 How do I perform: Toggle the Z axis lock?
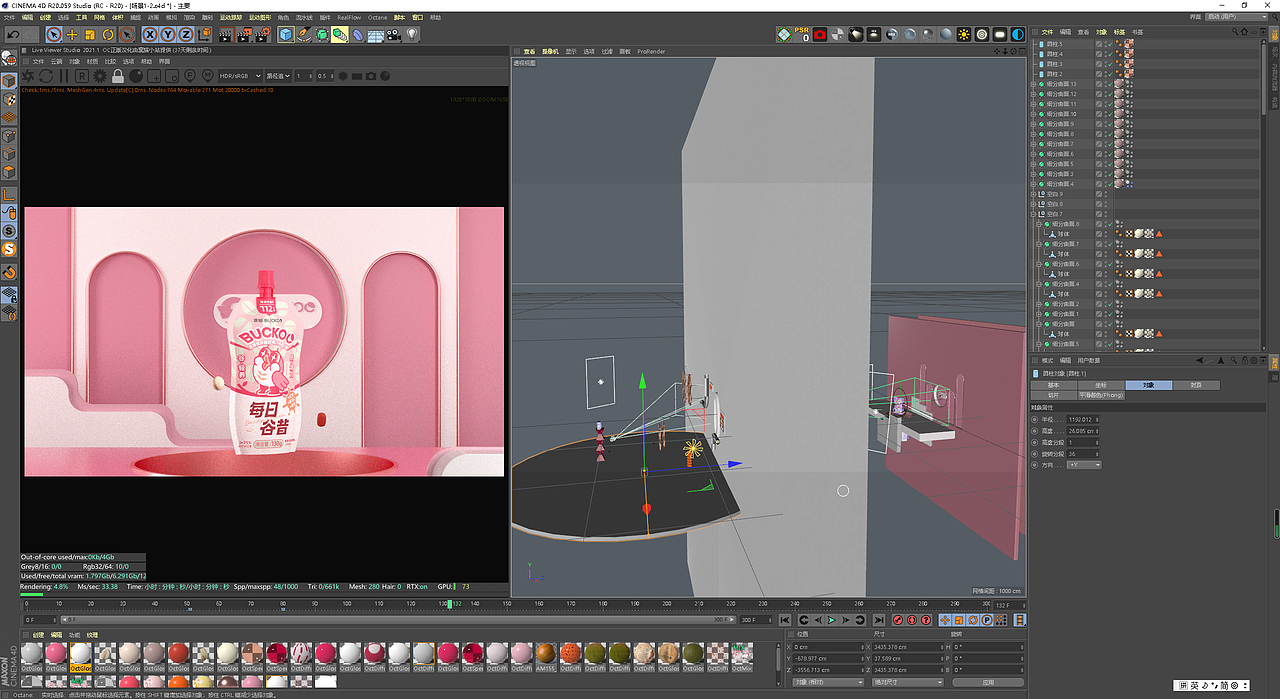(x=185, y=34)
